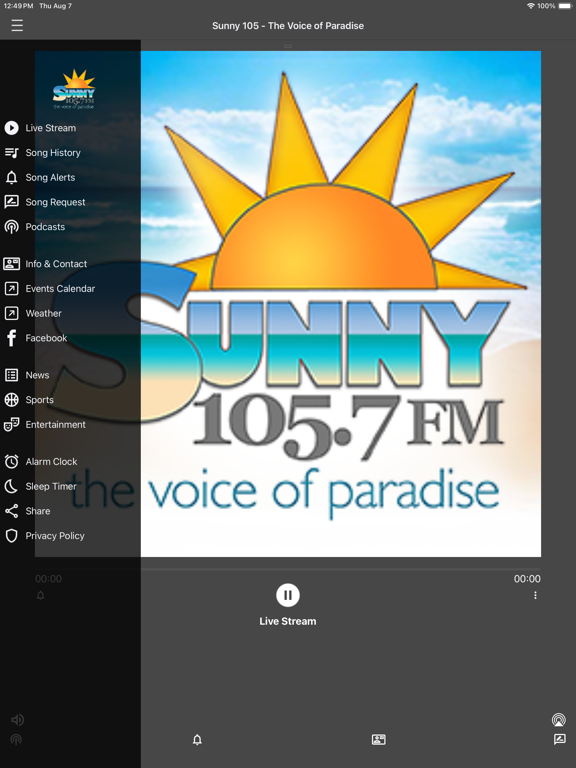This screenshot has height=768, width=576.
Task: Open the News section
Action: click(37, 375)
